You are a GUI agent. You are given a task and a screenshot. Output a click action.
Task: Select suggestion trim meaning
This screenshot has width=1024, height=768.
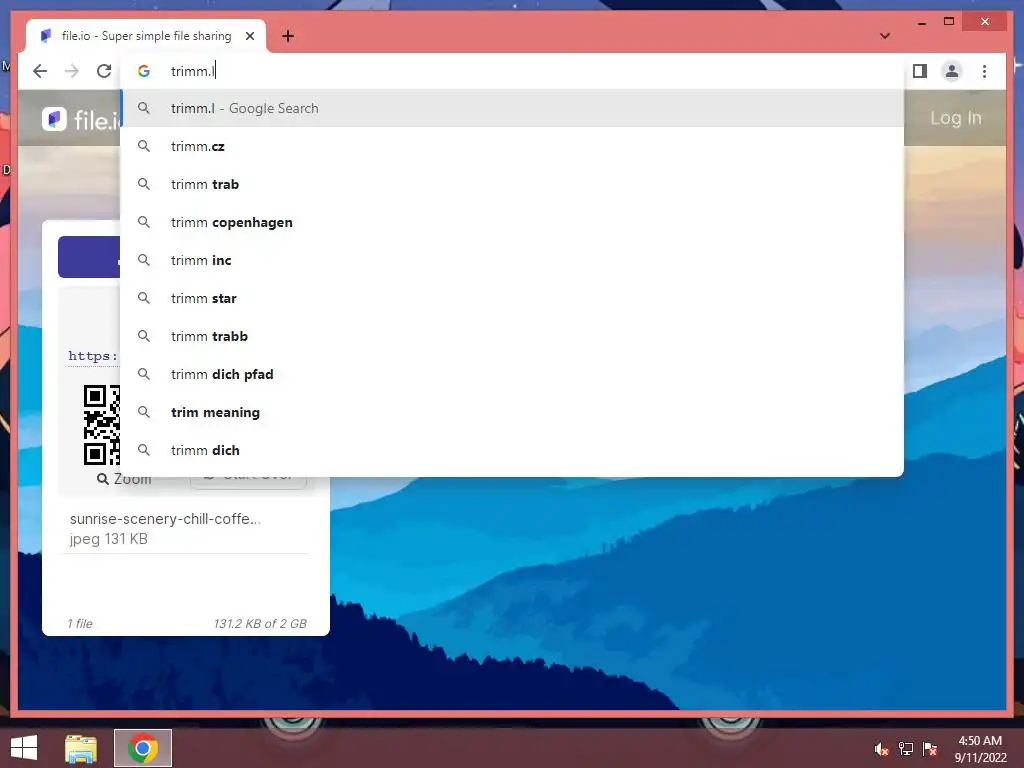(x=513, y=412)
